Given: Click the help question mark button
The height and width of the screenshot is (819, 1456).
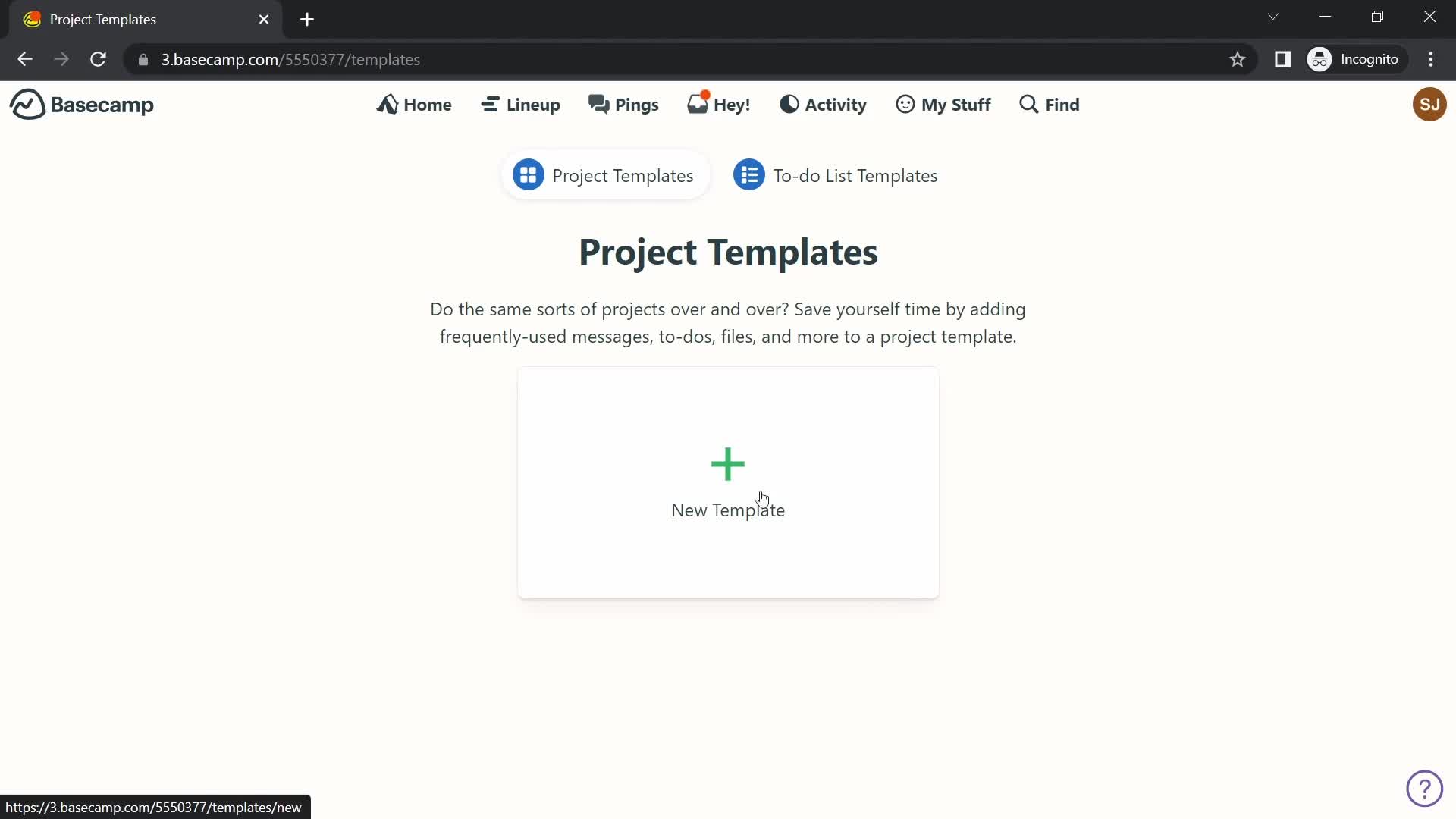Looking at the screenshot, I should (1426, 789).
